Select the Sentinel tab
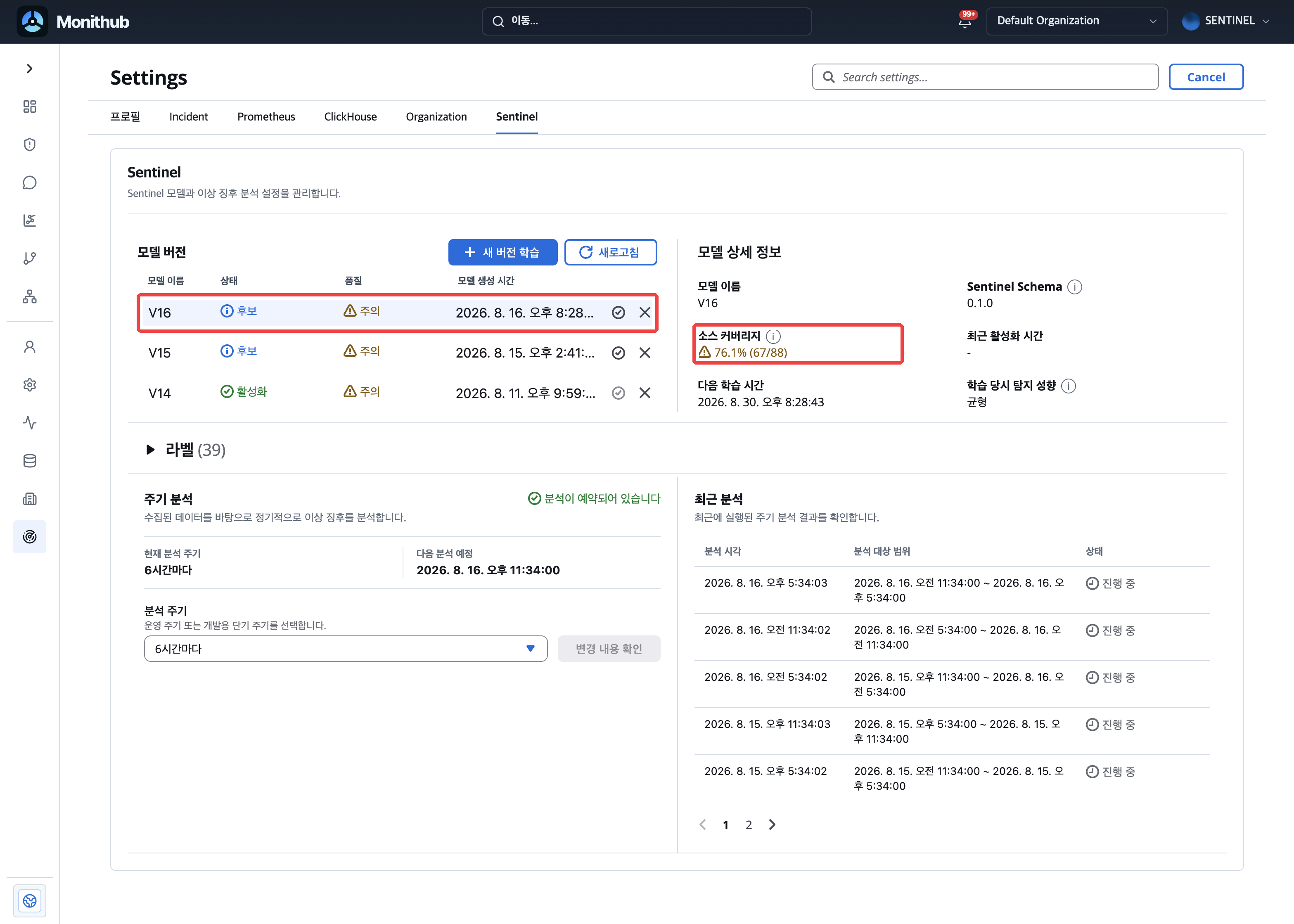The width and height of the screenshot is (1294, 924). click(517, 117)
